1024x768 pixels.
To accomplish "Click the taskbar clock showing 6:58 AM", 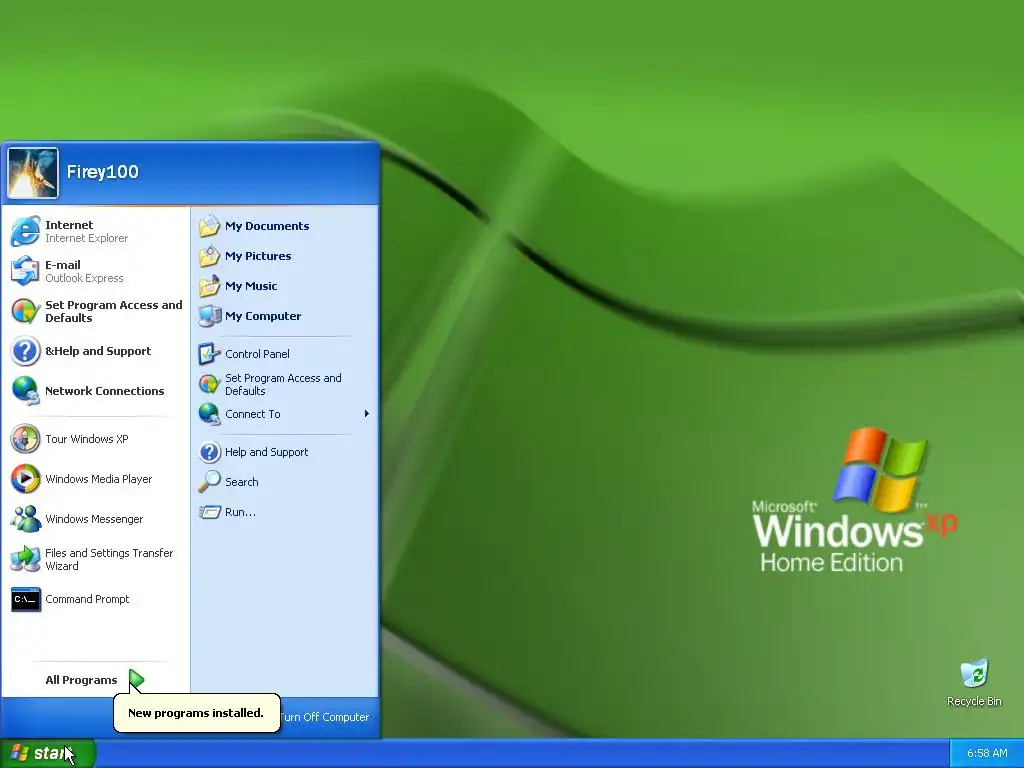I will [987, 753].
